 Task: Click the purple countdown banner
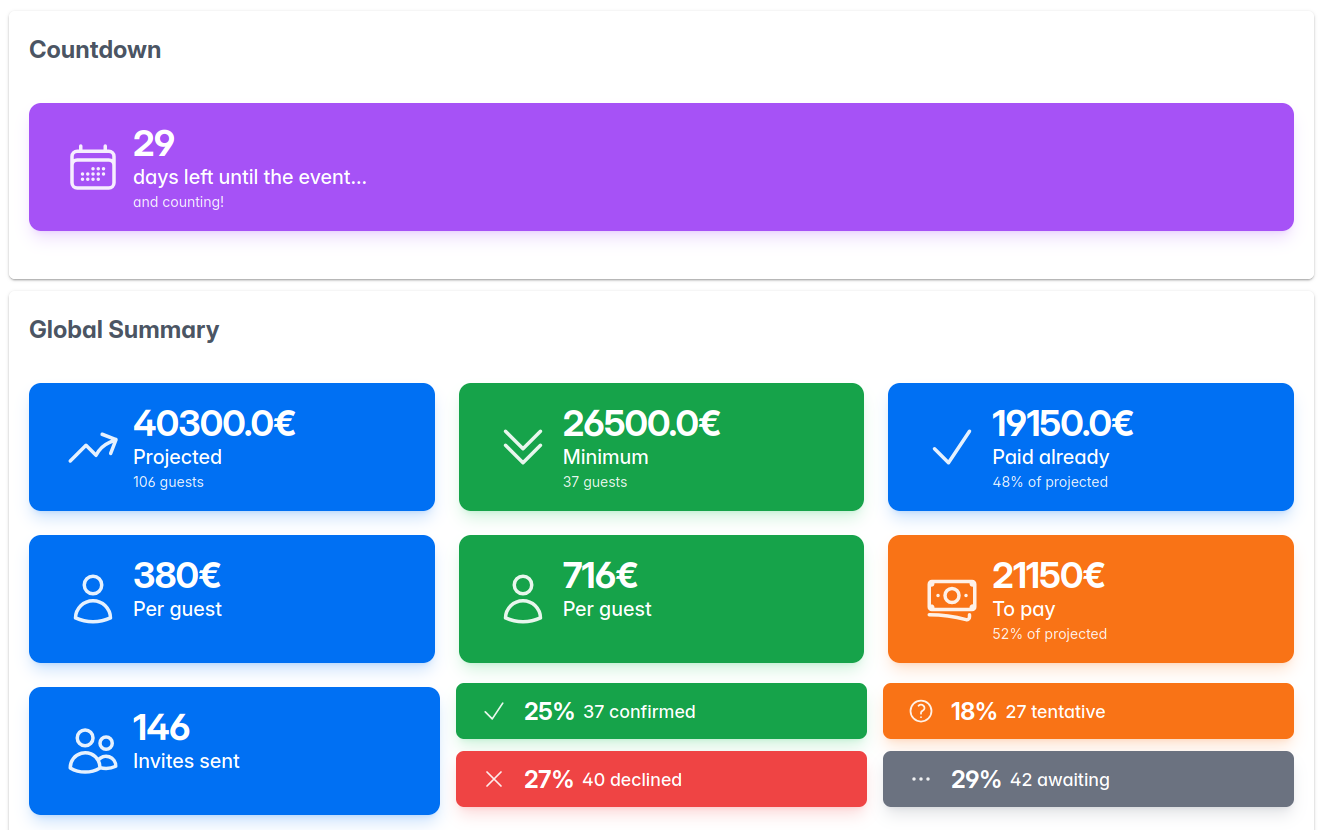(x=661, y=167)
